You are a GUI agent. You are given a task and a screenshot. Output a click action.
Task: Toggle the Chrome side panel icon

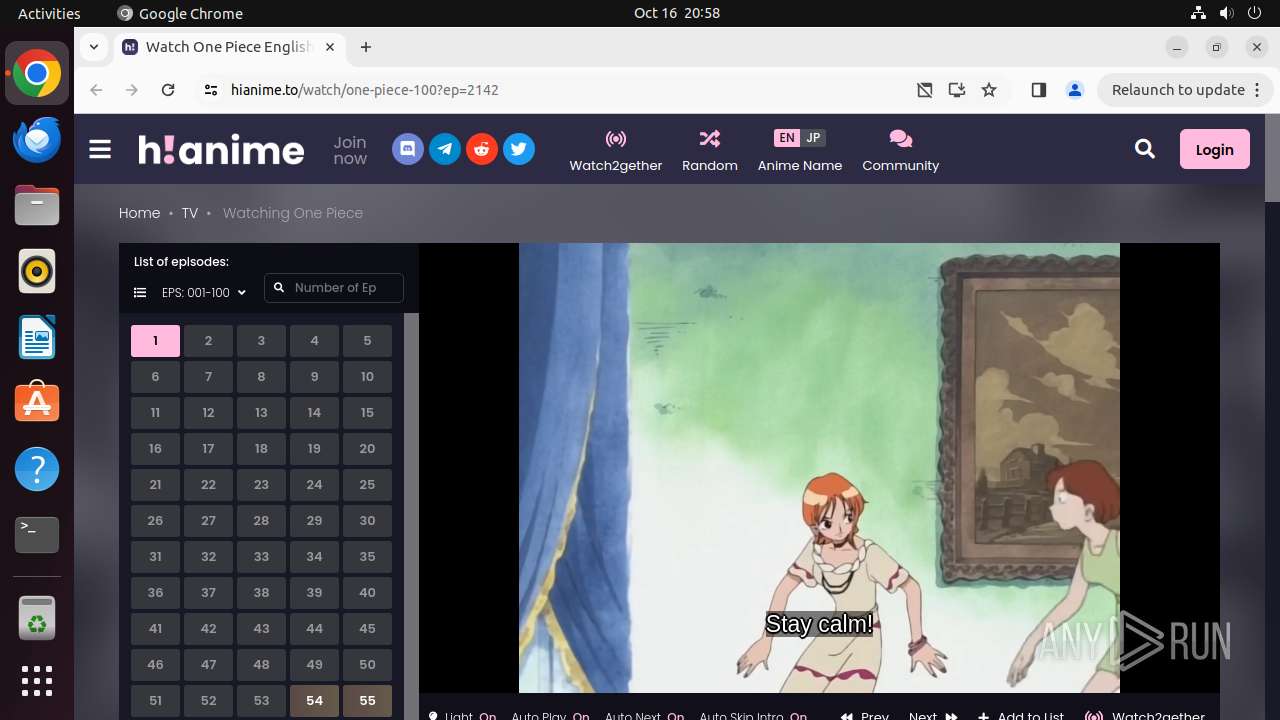[1038, 90]
